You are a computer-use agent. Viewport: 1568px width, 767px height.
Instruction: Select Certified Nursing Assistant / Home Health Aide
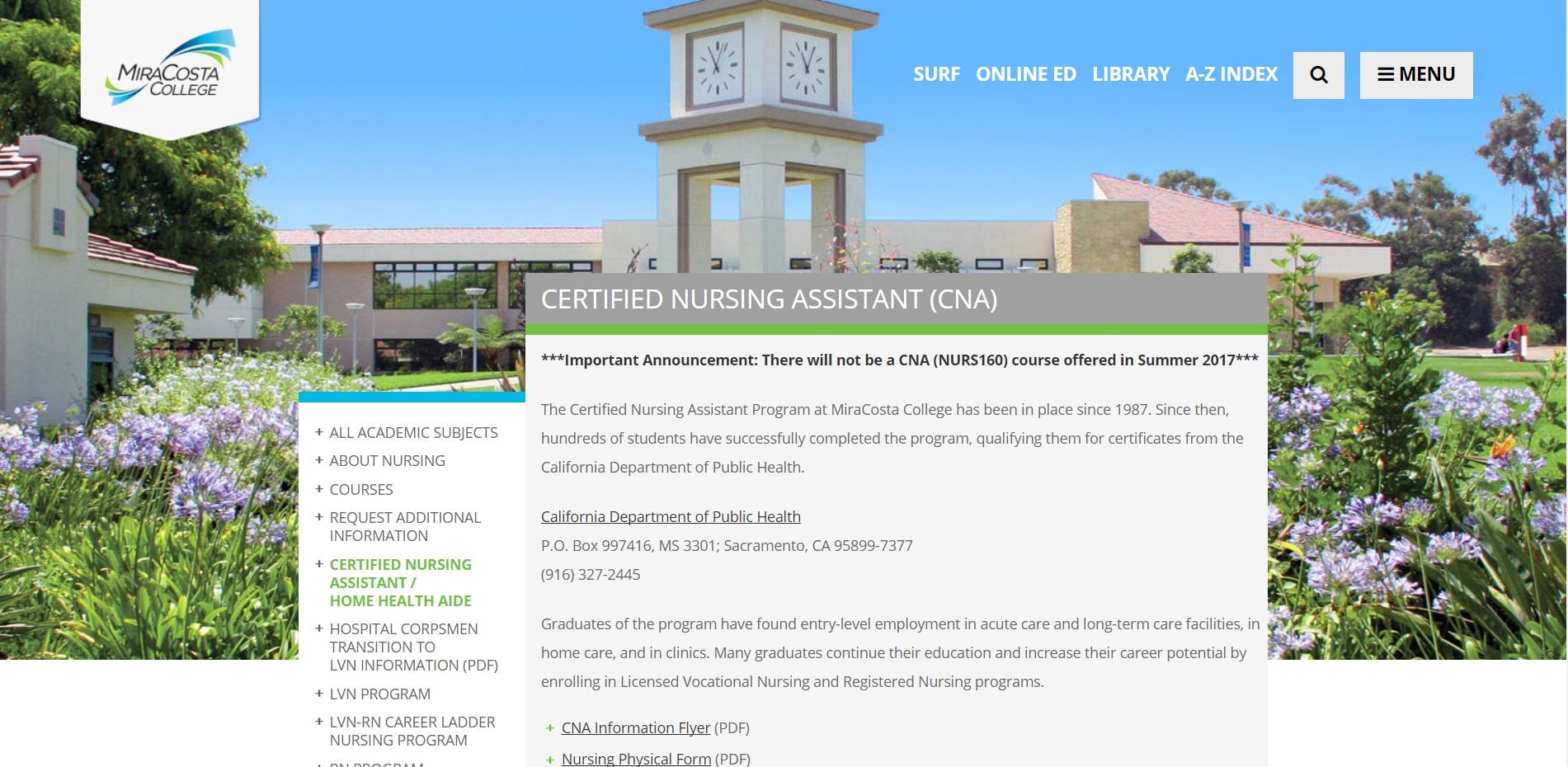400,582
